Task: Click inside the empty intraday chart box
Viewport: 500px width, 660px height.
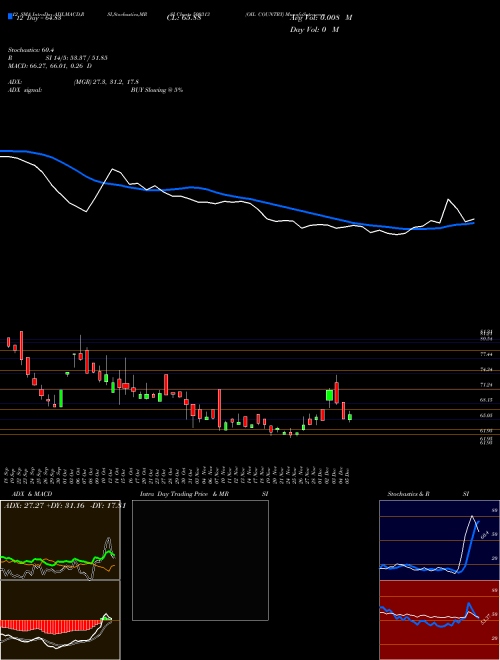Action: [x=200, y=560]
